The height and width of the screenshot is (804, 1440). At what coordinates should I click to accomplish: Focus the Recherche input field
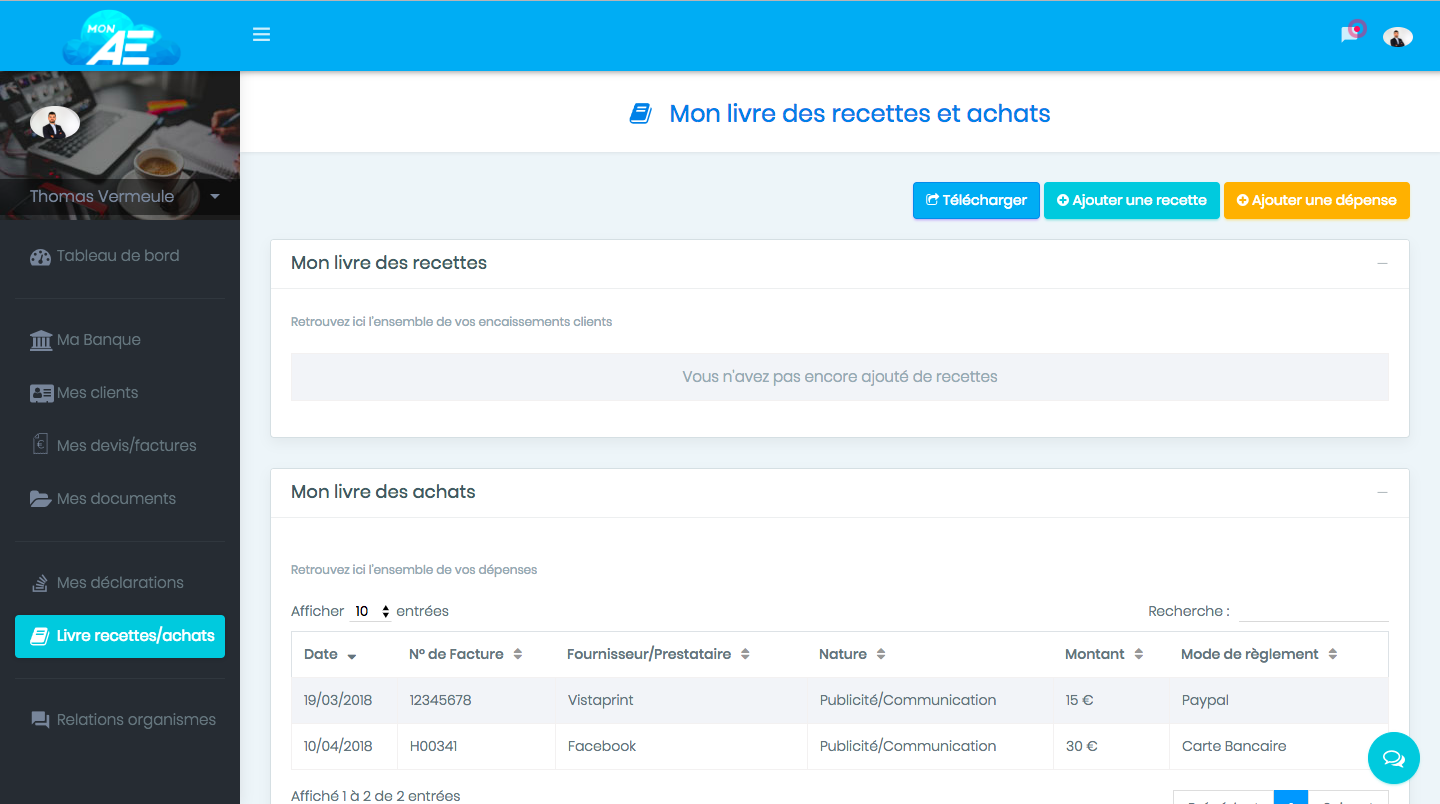pos(1313,611)
